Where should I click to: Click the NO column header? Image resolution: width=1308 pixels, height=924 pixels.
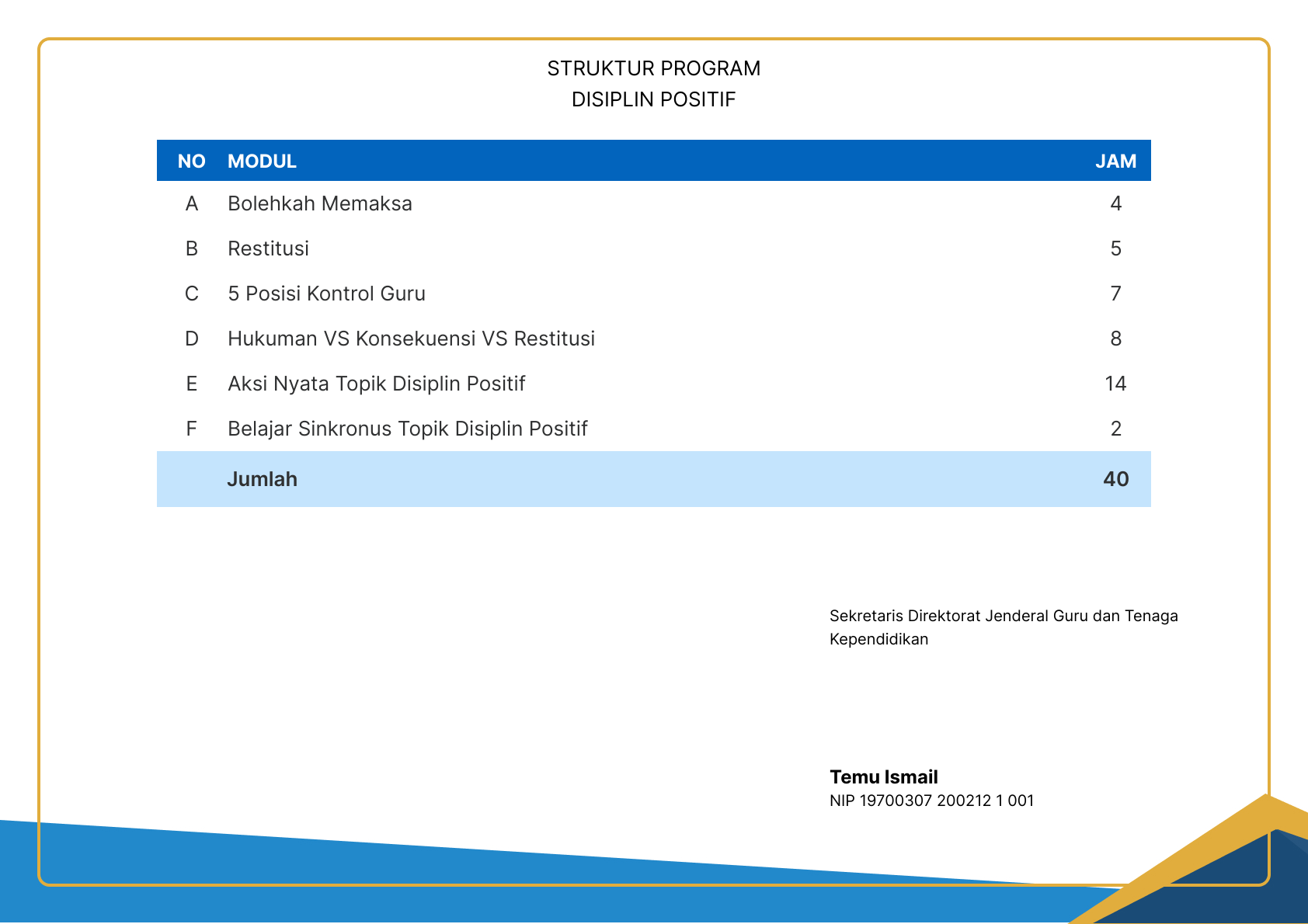click(191, 162)
